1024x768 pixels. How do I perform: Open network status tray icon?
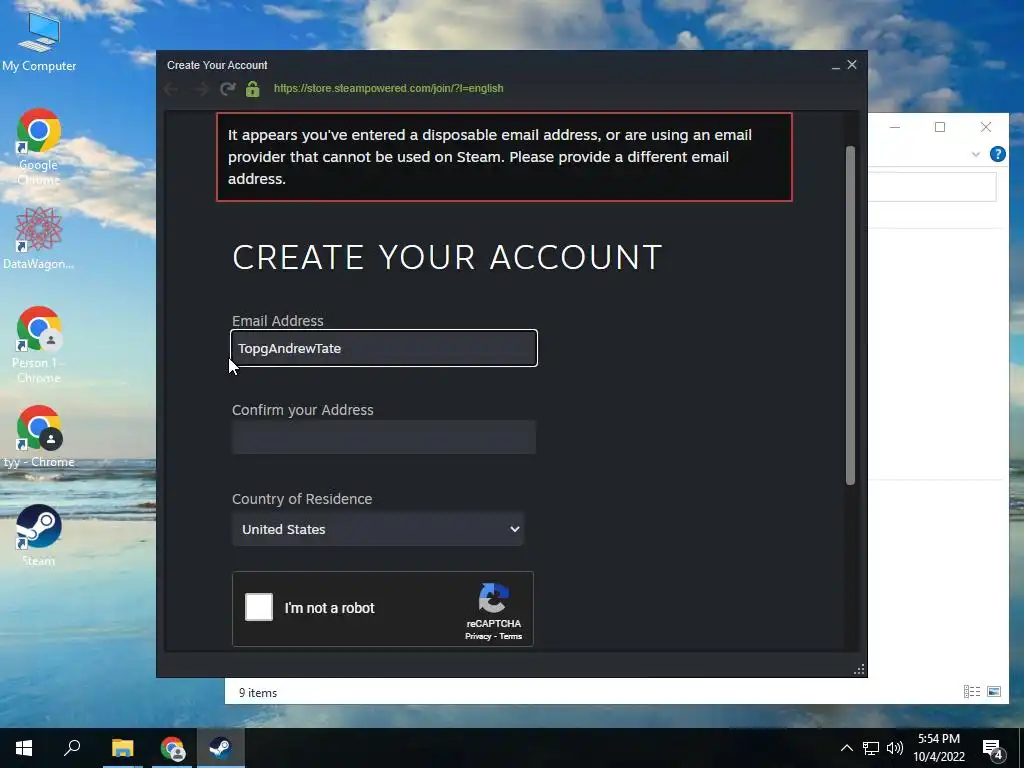click(x=871, y=748)
